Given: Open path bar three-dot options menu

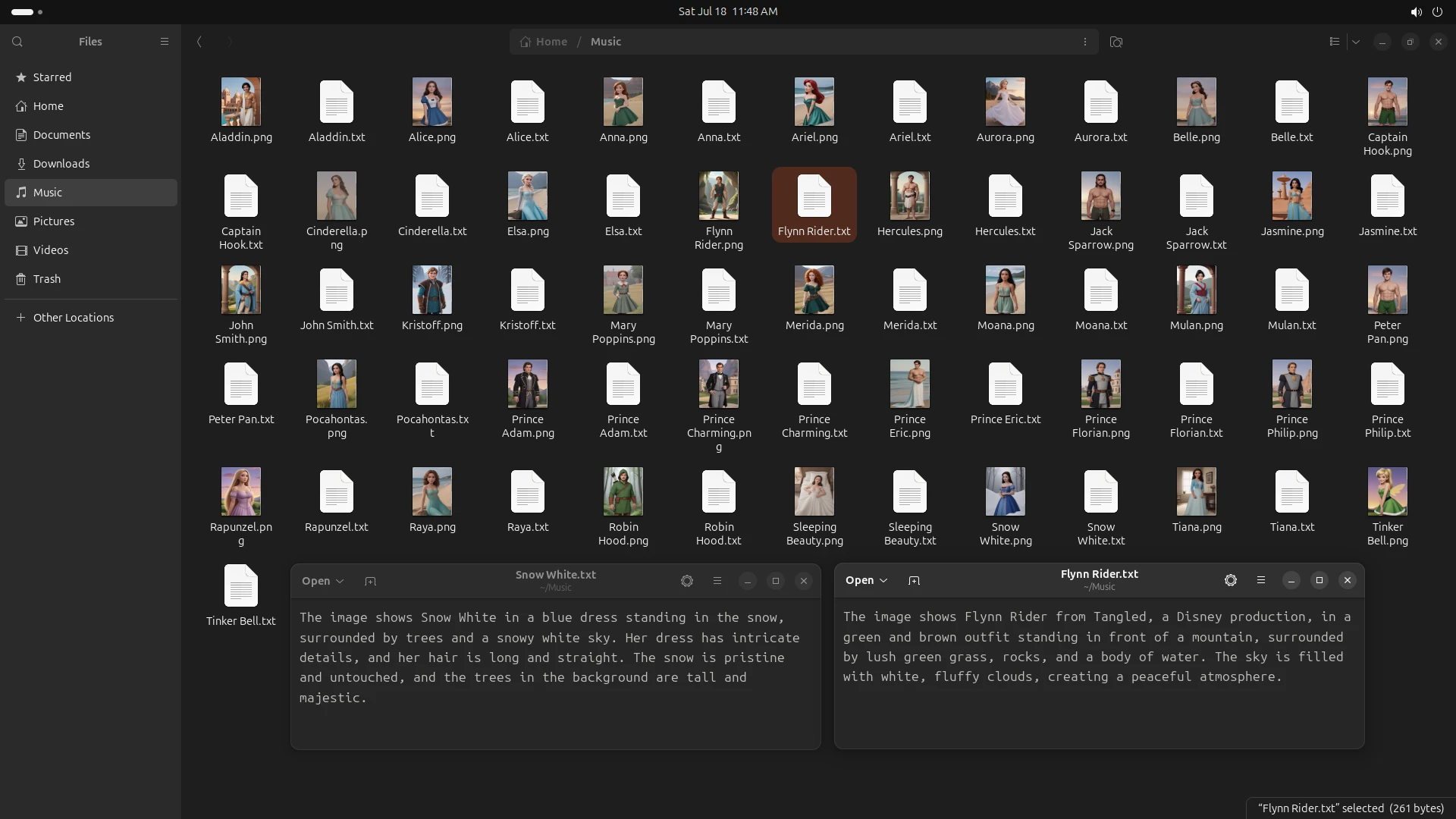Looking at the screenshot, I should coord(1084,42).
